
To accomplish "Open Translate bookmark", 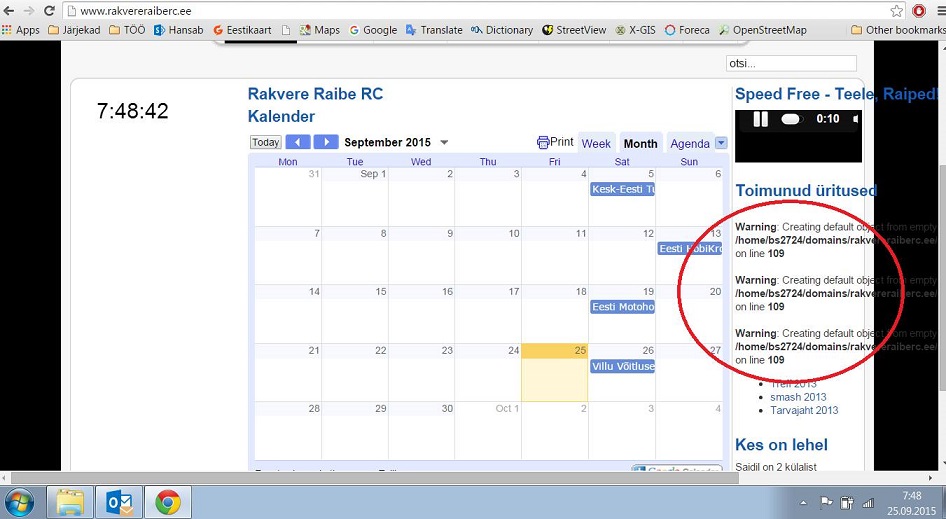I will pos(434,30).
